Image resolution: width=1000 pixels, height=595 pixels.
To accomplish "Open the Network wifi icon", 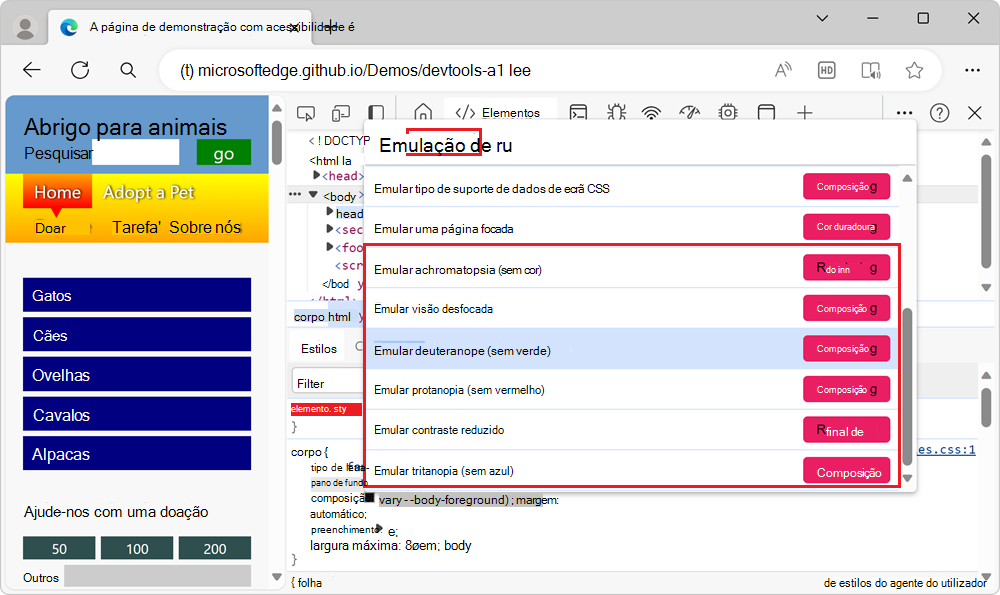I will pos(651,114).
